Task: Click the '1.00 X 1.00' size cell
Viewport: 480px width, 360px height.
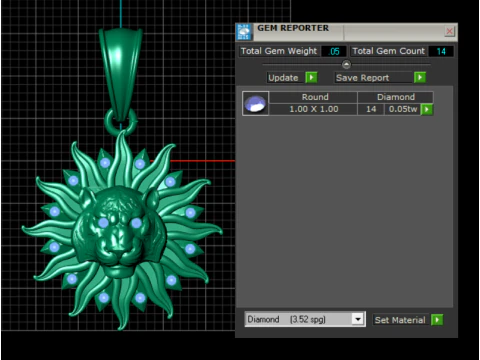Action: click(313, 109)
